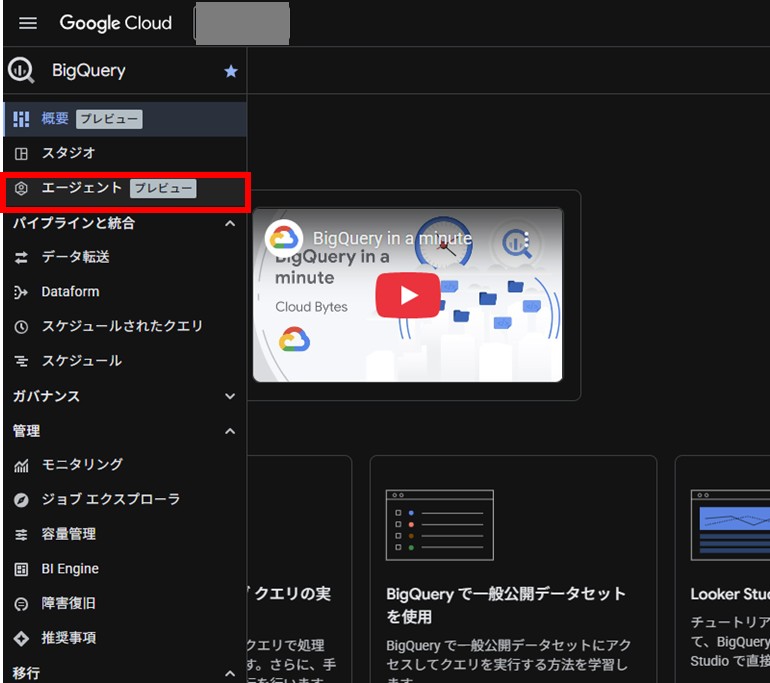Click the データ転送 transfer arrows icon
The image size is (770, 683).
21,257
